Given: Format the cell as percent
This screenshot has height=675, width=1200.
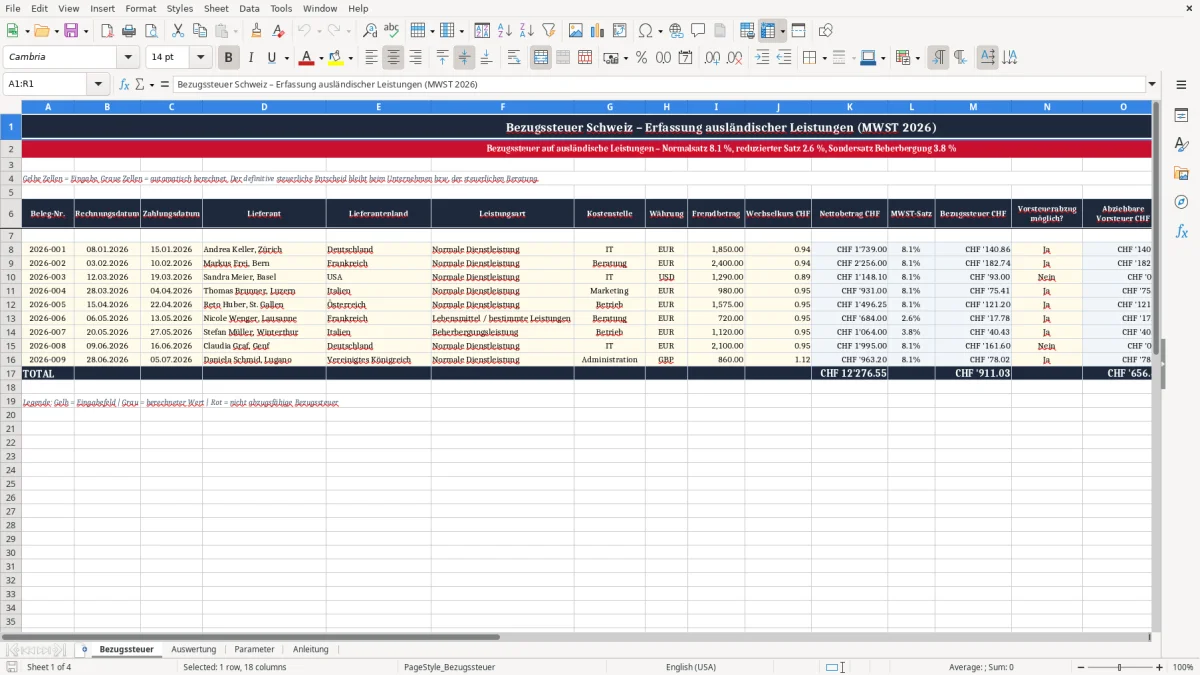Looking at the screenshot, I should 641,58.
